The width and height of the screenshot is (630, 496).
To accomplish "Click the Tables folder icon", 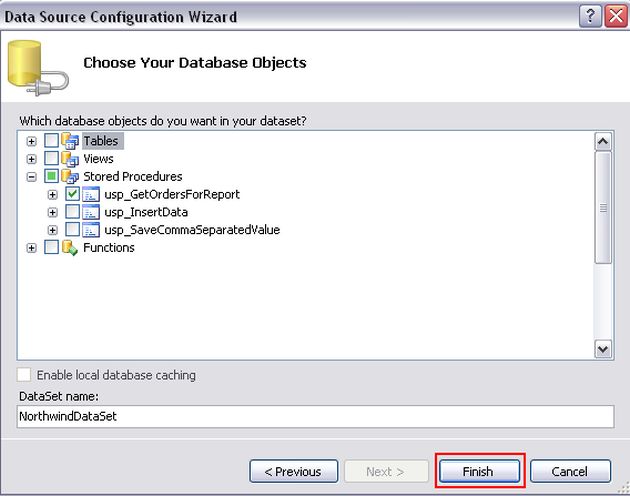I will coord(70,141).
